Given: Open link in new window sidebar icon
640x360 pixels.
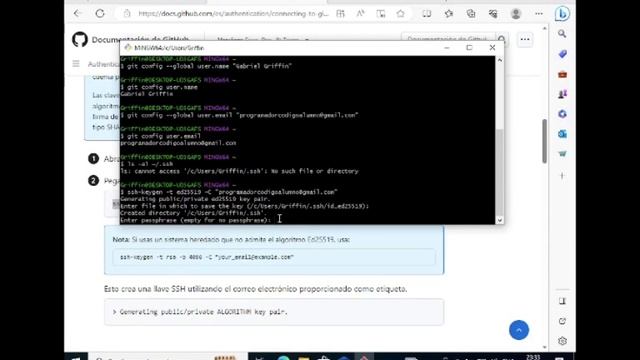Looking at the screenshot, I should pyautogui.click(x=562, y=321).
